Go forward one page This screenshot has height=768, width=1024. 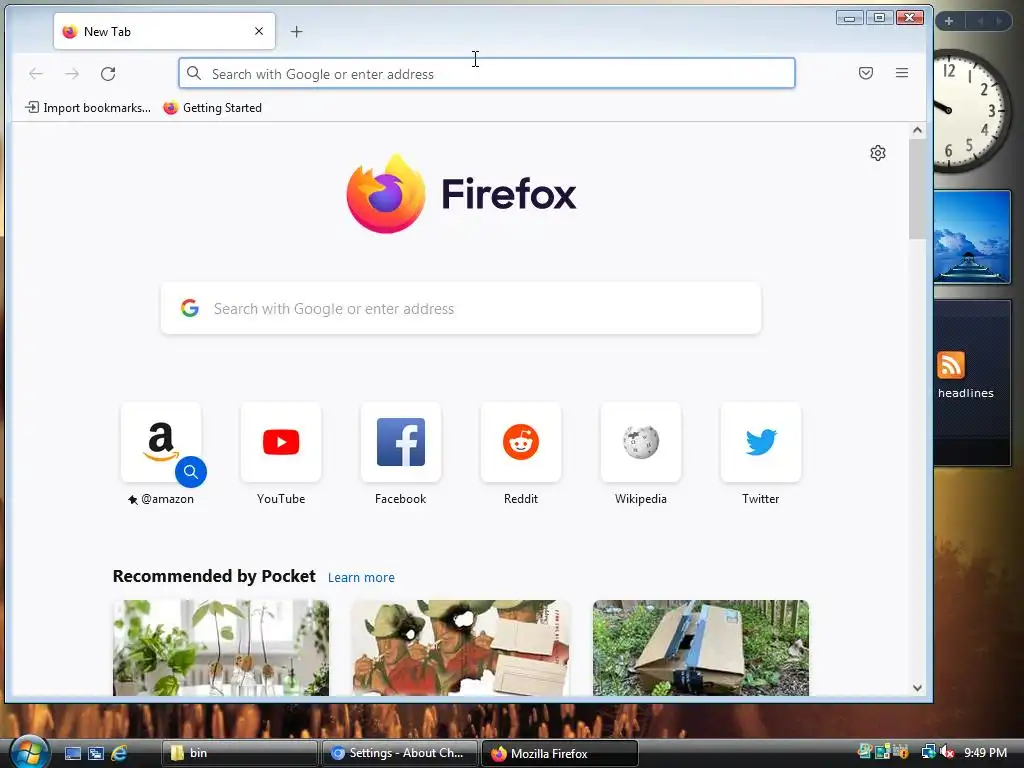[72, 74]
